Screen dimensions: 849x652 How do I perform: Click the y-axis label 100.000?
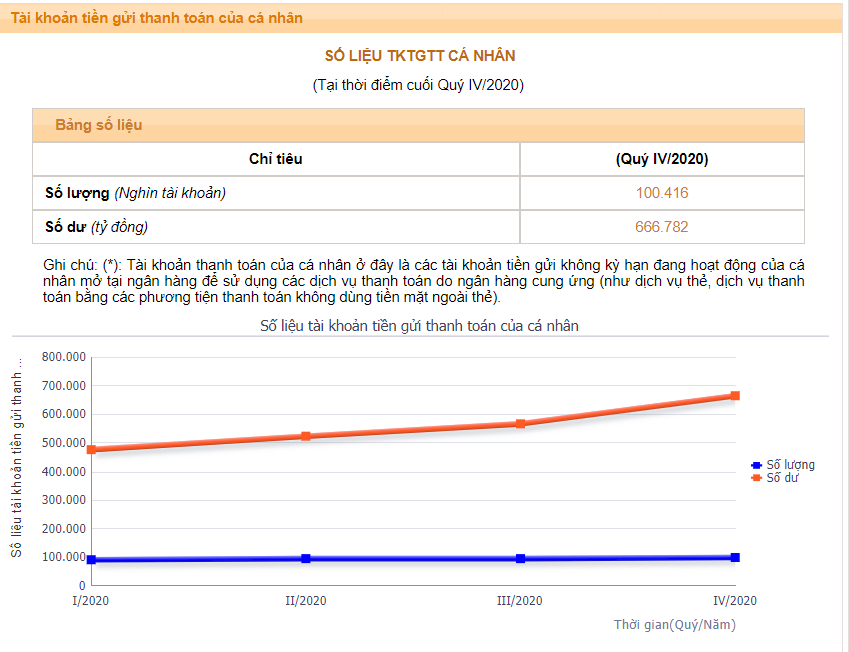point(64,557)
